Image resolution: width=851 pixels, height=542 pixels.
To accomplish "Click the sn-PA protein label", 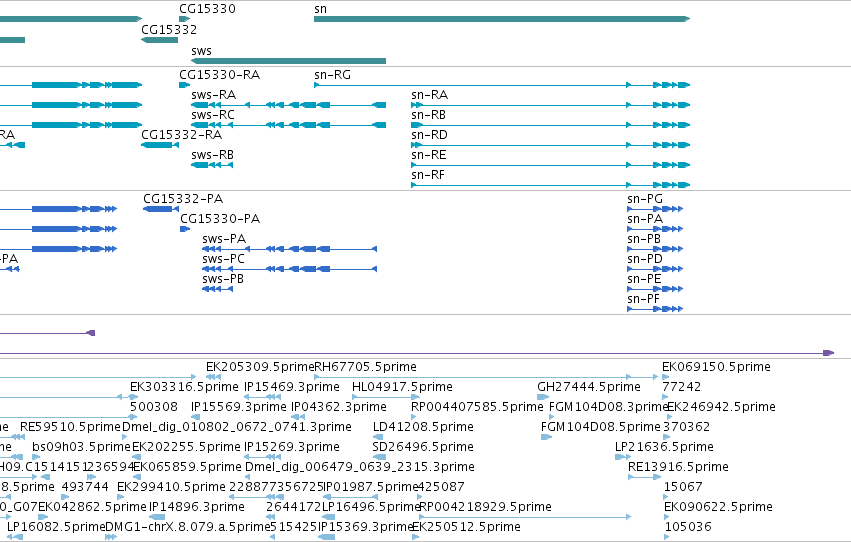I will pyautogui.click(x=645, y=219).
